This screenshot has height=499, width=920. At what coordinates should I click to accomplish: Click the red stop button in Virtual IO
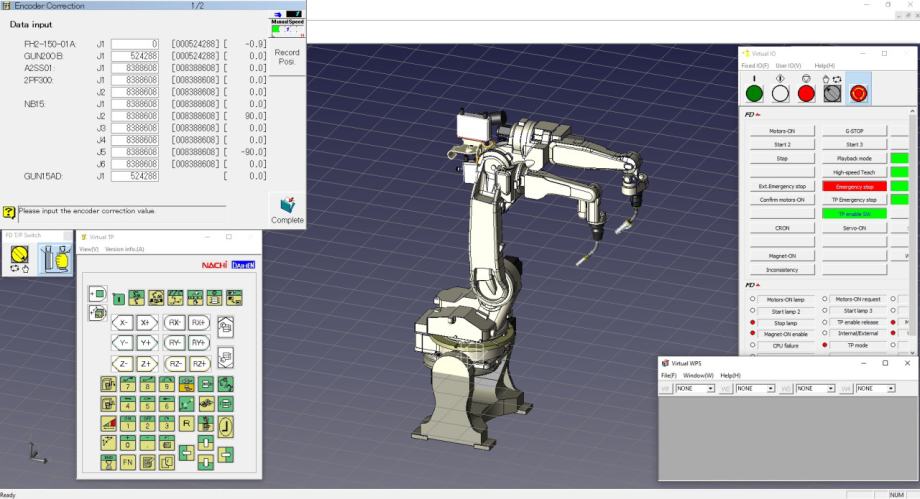coord(806,93)
